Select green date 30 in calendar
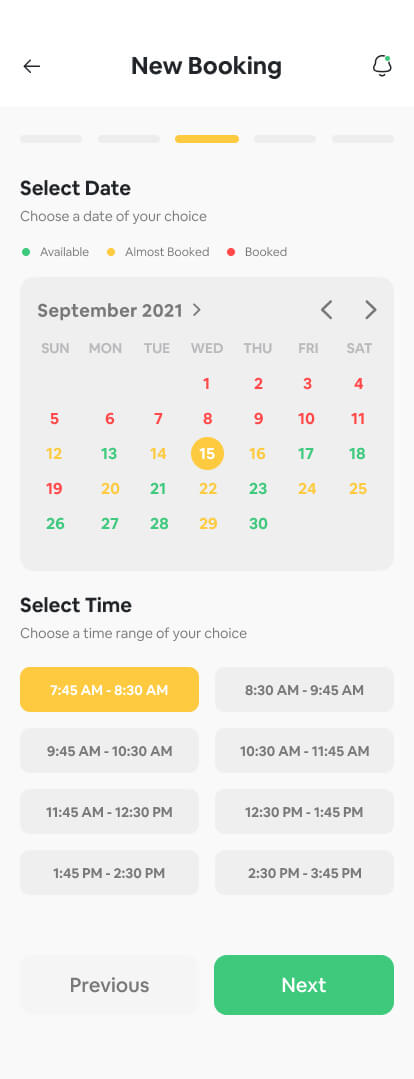The image size is (414, 1079). tap(258, 524)
